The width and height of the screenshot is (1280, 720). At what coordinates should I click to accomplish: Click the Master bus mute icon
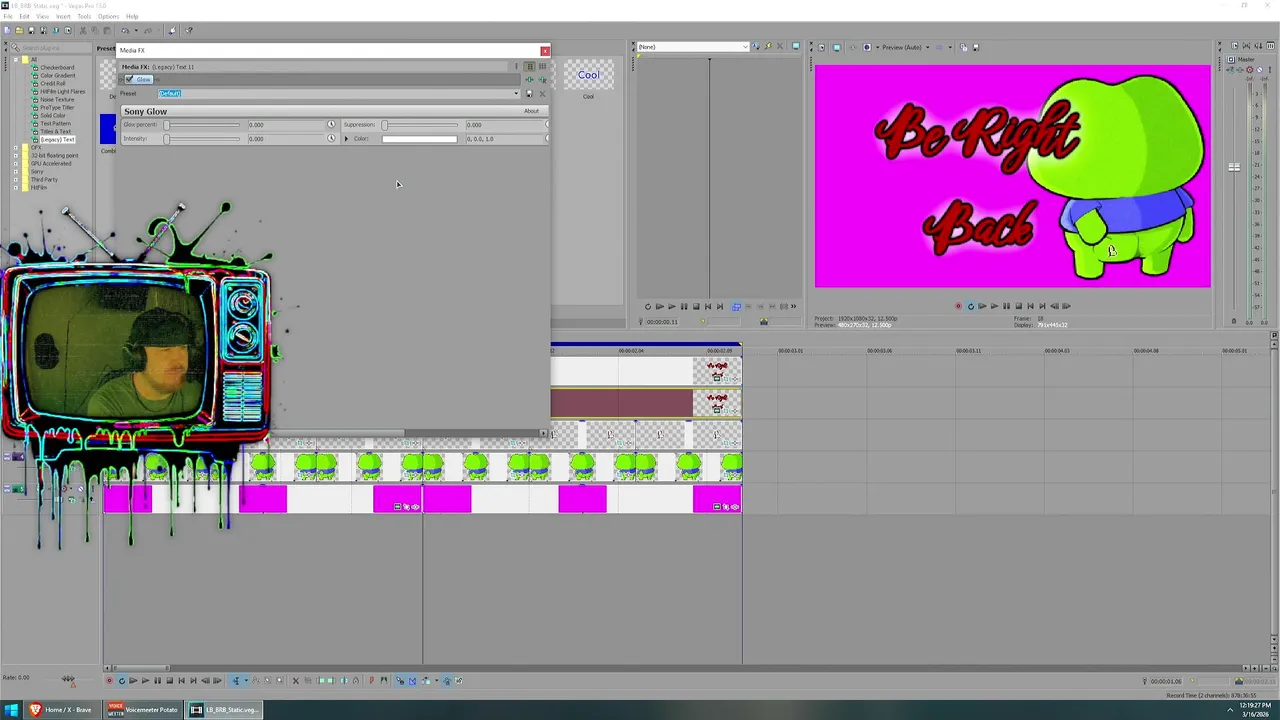(x=1260, y=69)
